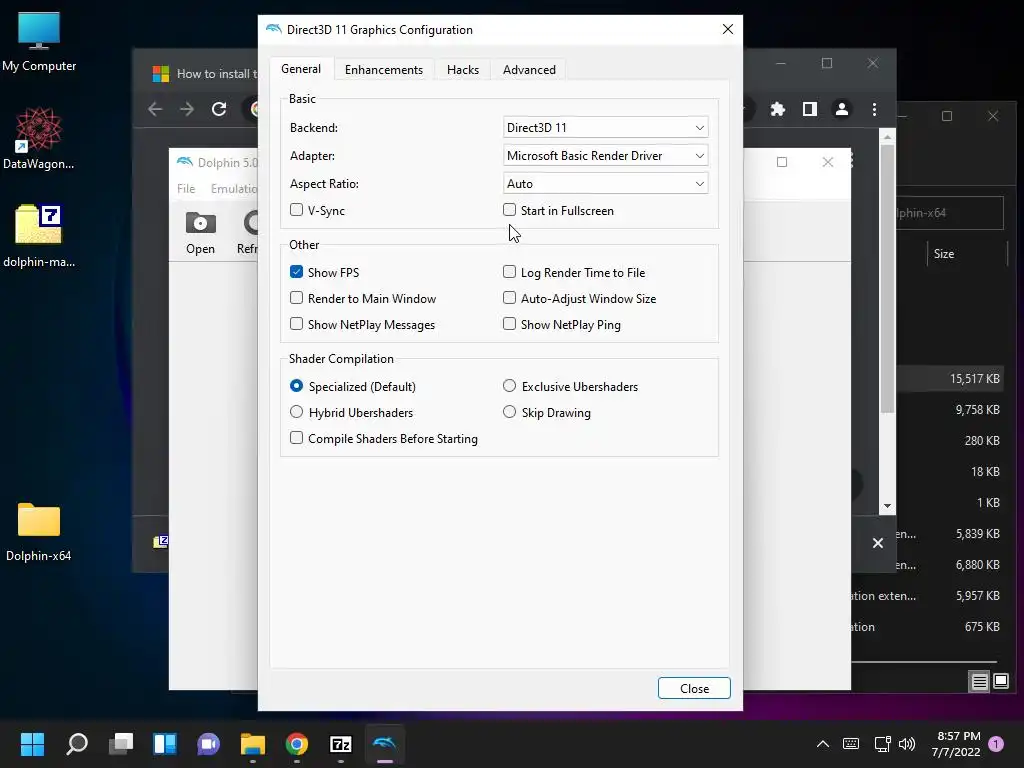This screenshot has height=768, width=1024.
Task: Select Hybrid Ubershaders option
Action: (296, 412)
